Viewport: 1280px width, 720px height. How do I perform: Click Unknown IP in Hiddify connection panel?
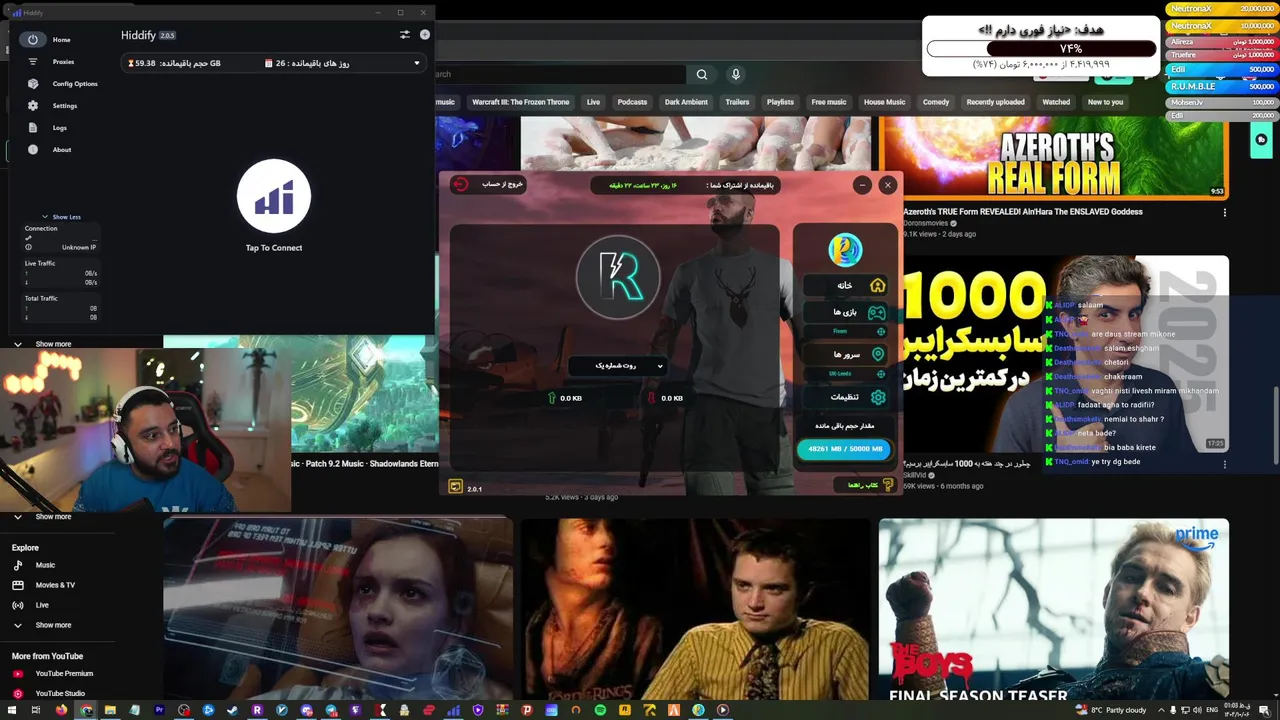pos(79,247)
